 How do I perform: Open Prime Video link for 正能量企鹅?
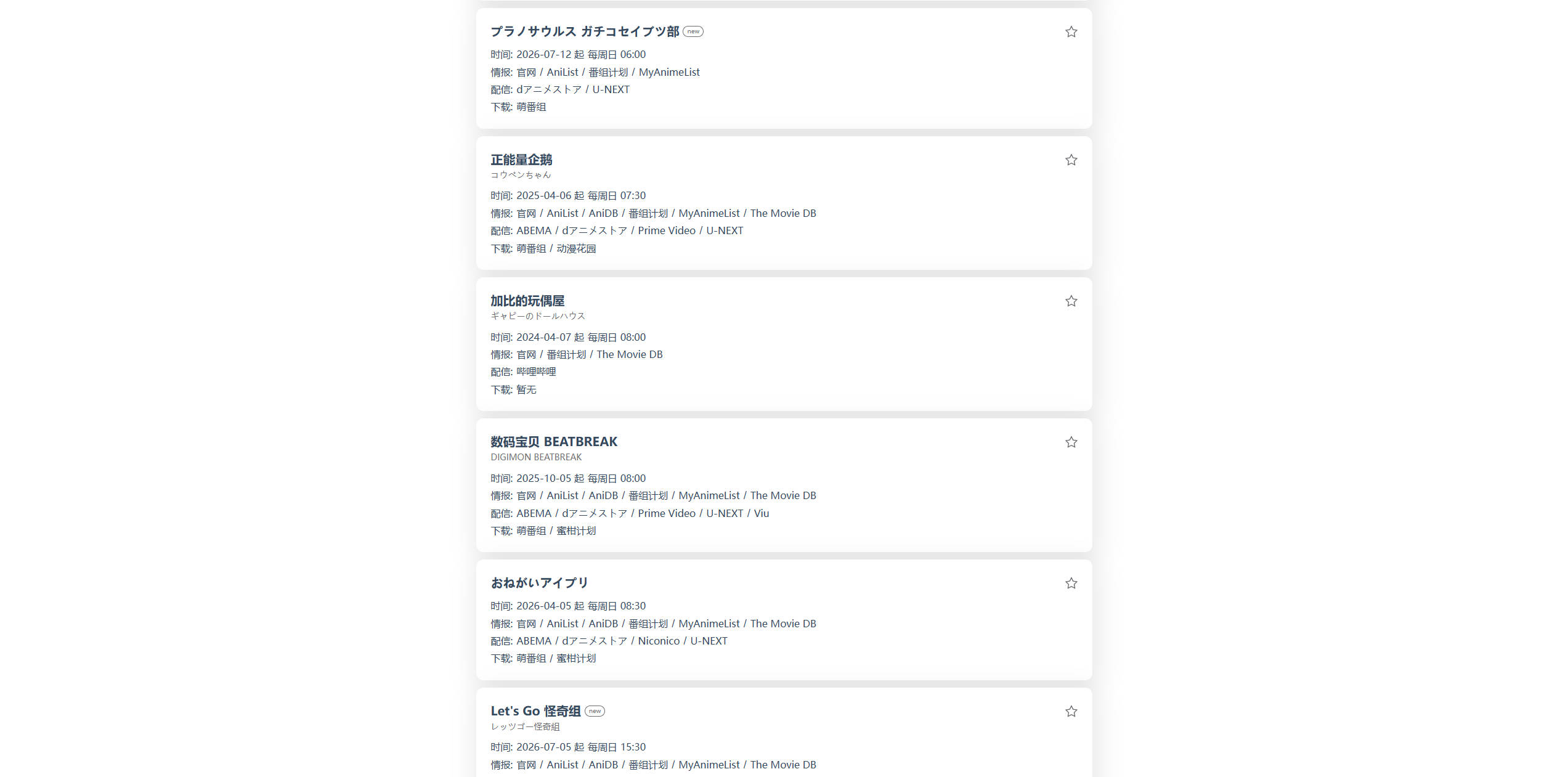[667, 230]
